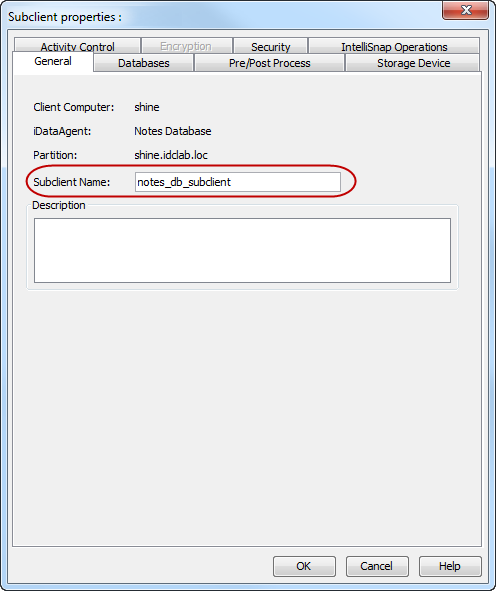Select the 'shine' client computer value
The height and width of the screenshot is (591, 496).
[147, 107]
